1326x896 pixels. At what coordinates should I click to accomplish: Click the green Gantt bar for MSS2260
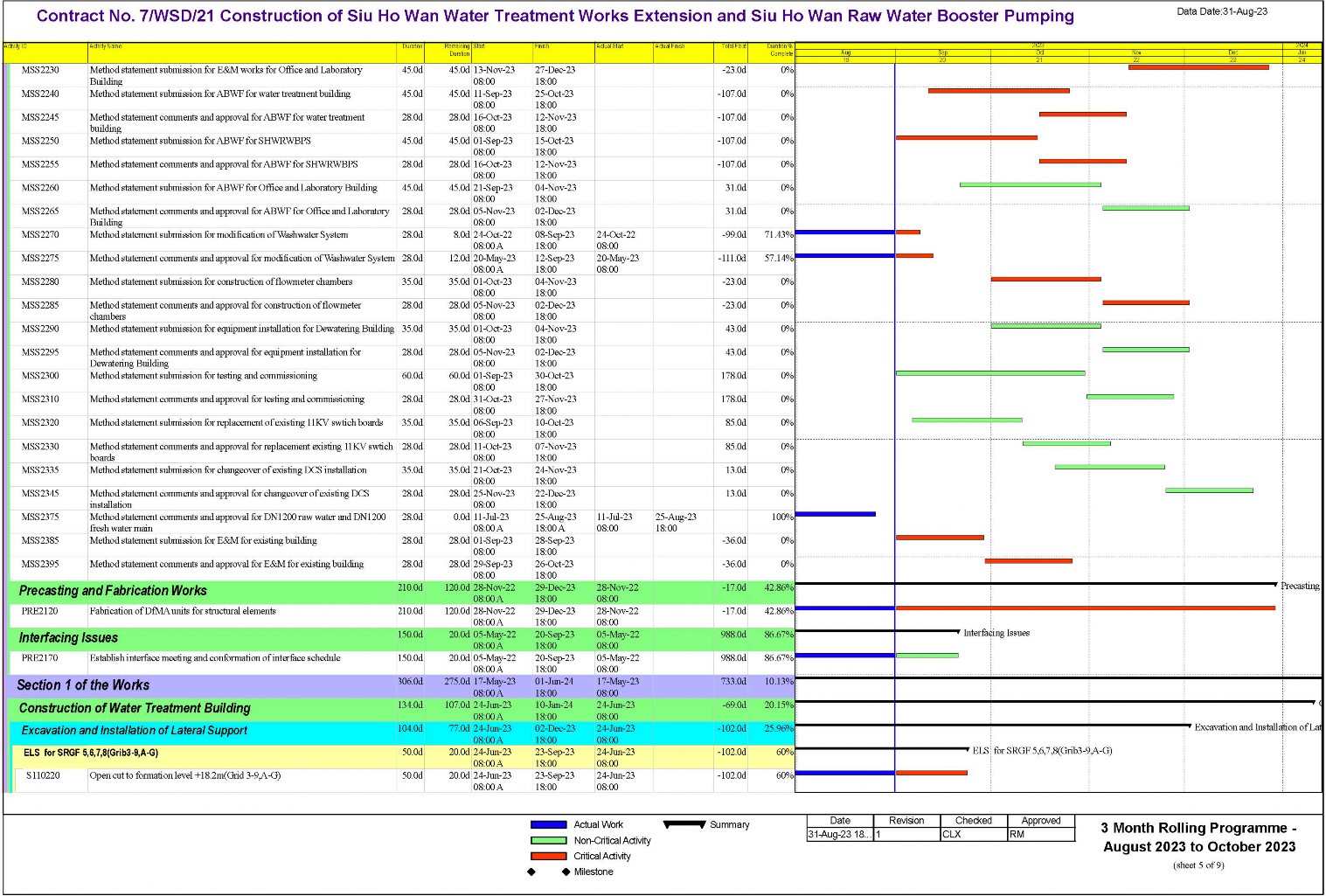[1031, 185]
